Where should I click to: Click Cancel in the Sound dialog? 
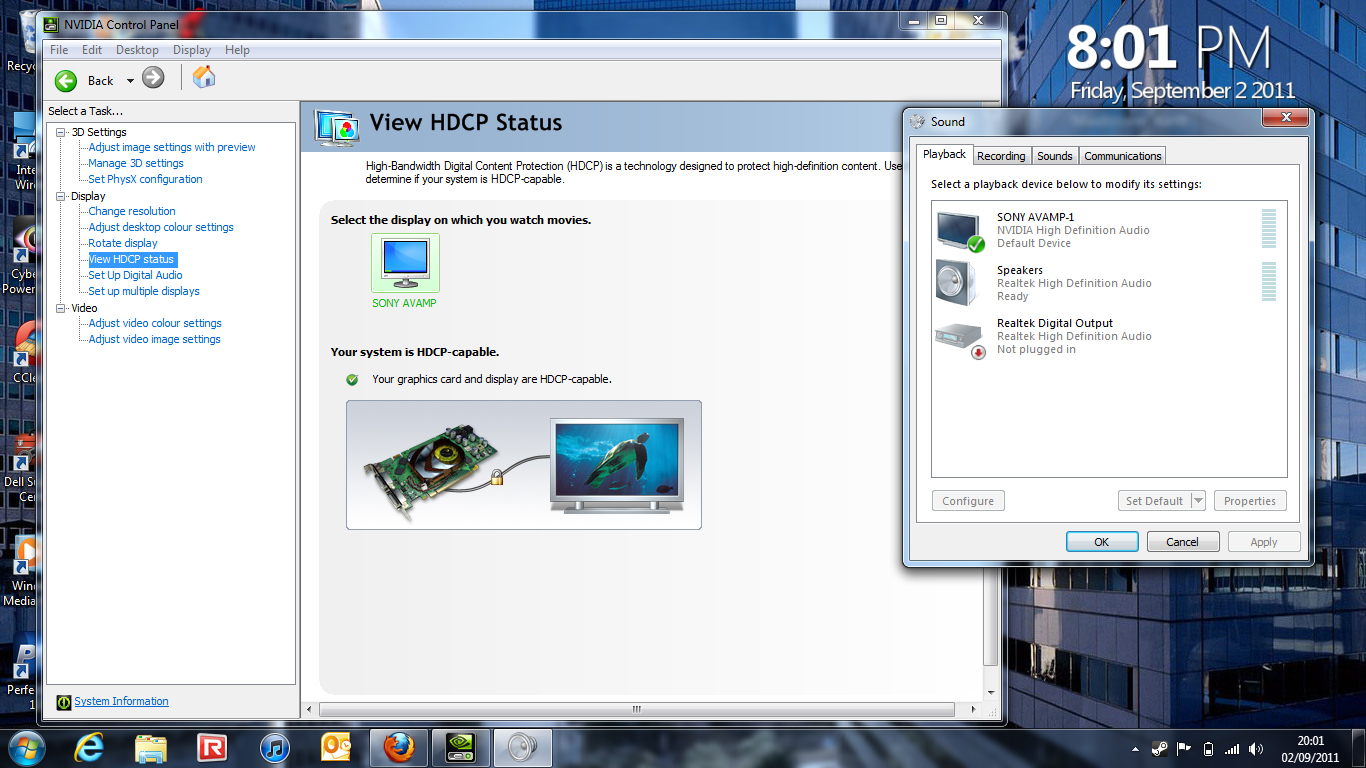pyautogui.click(x=1182, y=542)
